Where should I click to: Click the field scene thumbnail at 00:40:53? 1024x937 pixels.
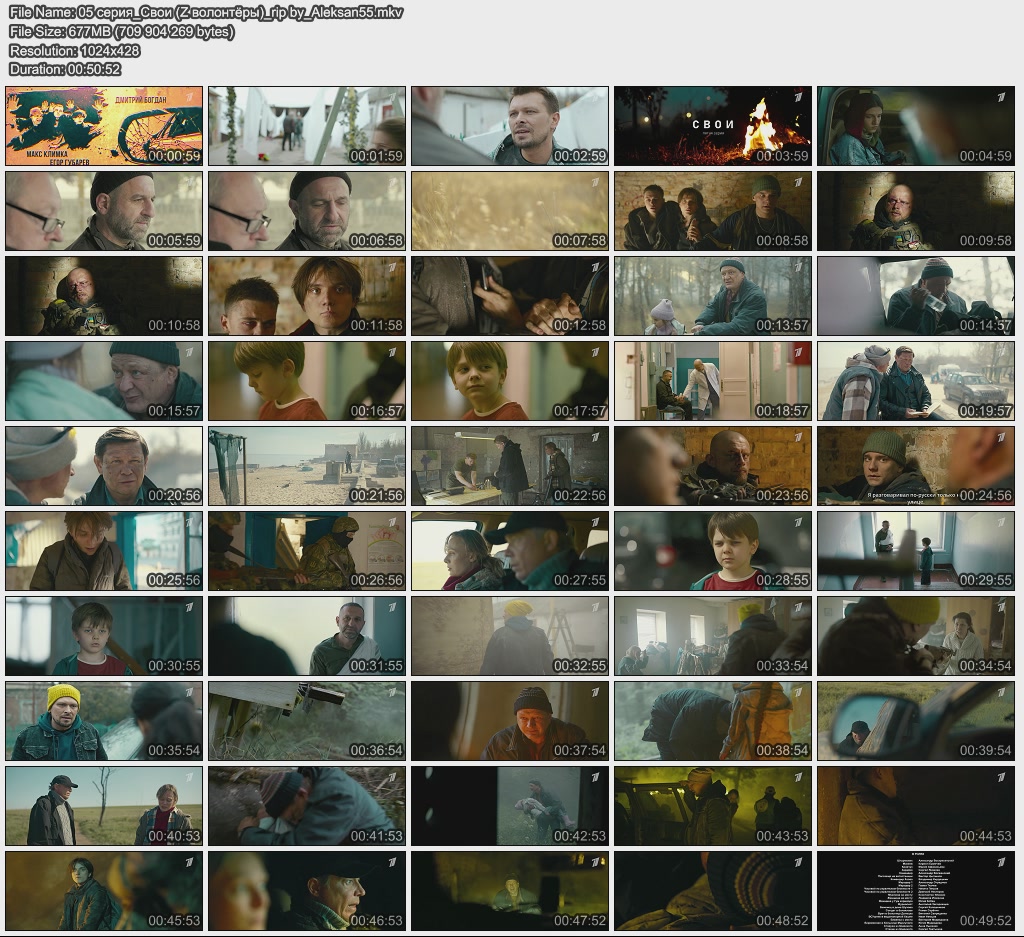coord(104,806)
